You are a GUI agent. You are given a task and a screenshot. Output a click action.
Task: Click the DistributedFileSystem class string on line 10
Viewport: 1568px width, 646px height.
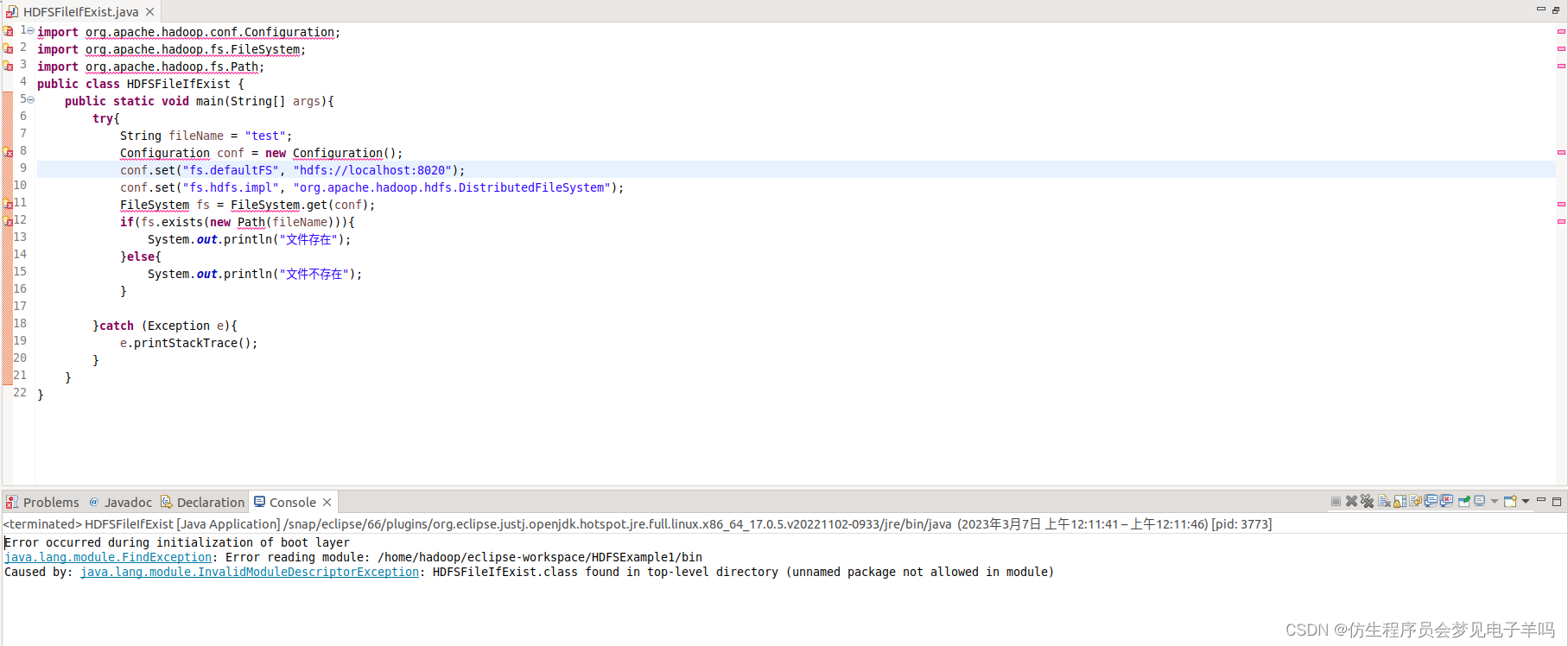click(452, 187)
